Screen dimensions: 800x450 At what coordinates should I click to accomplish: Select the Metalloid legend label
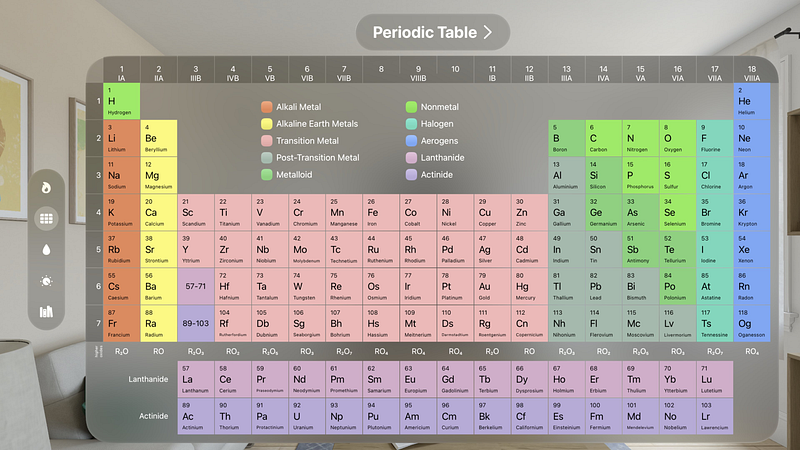(294, 174)
